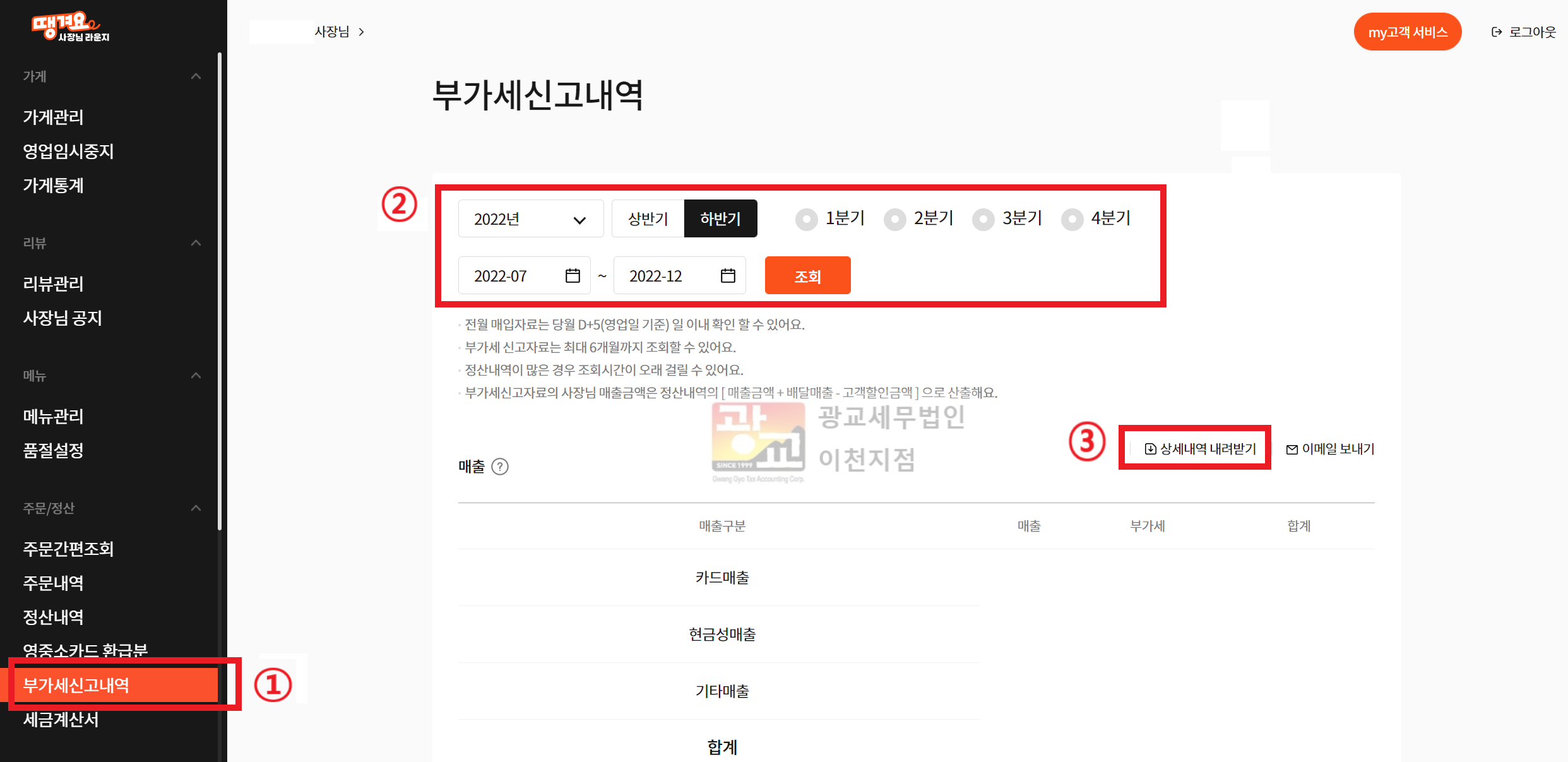Switch to the 상반기 tab
This screenshot has height=762, width=1568.
coord(648,219)
